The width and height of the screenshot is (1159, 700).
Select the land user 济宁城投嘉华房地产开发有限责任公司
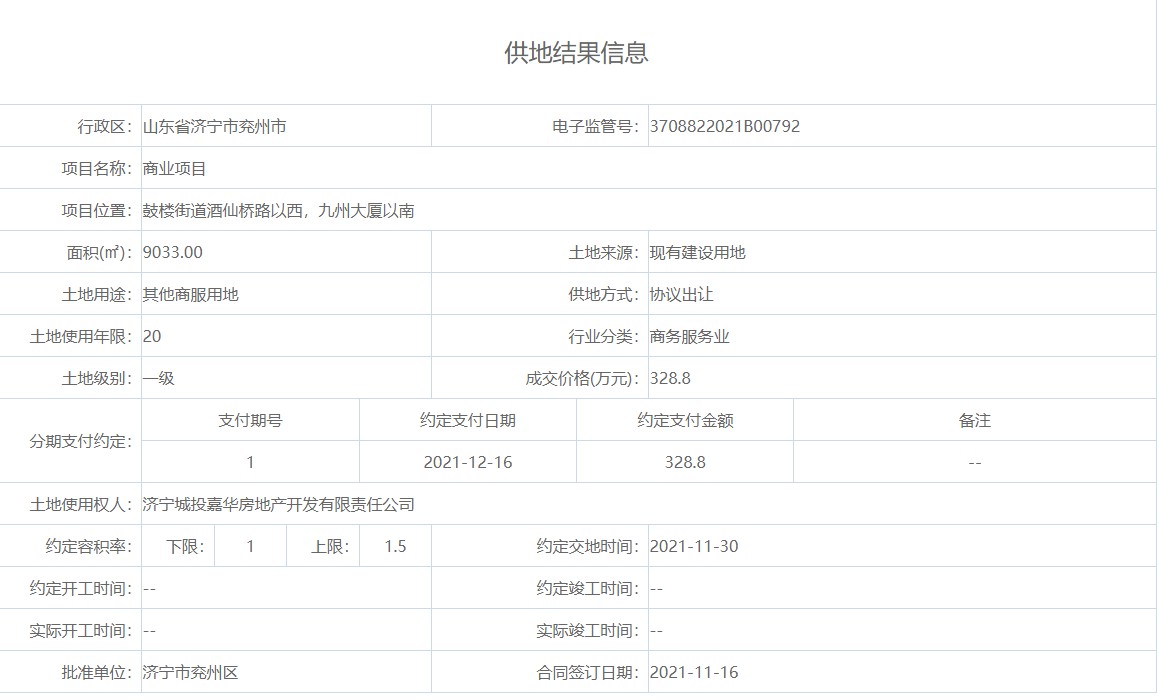pyautogui.click(x=279, y=505)
